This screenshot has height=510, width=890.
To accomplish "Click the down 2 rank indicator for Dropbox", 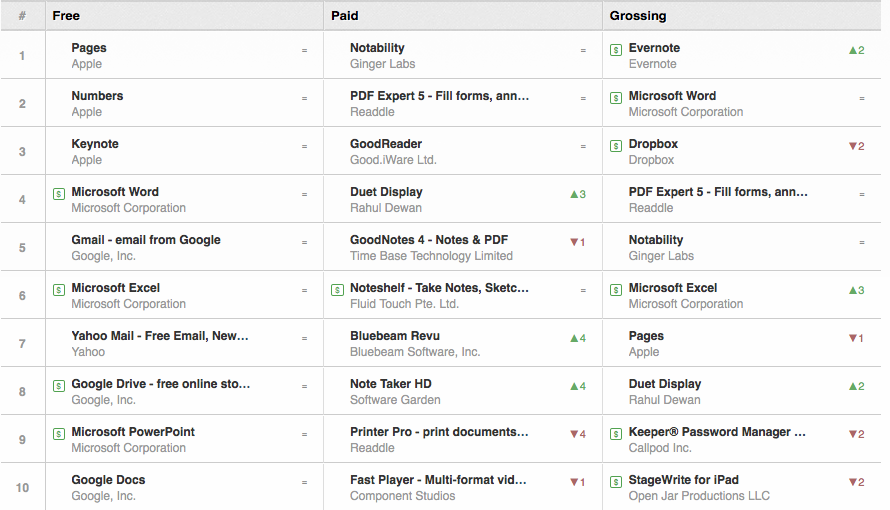I will 857,146.
